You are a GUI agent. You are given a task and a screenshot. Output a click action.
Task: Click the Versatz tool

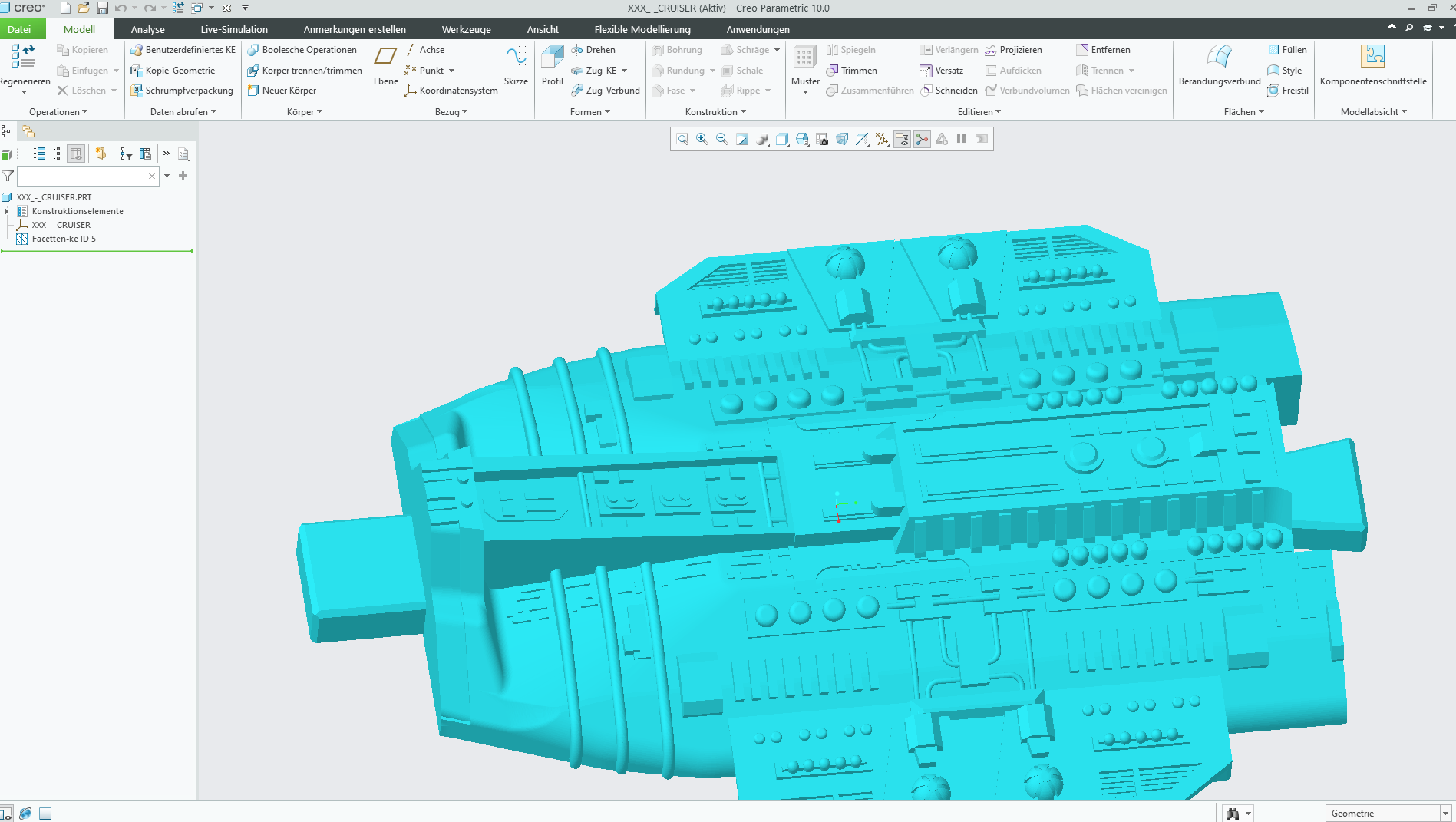(942, 71)
